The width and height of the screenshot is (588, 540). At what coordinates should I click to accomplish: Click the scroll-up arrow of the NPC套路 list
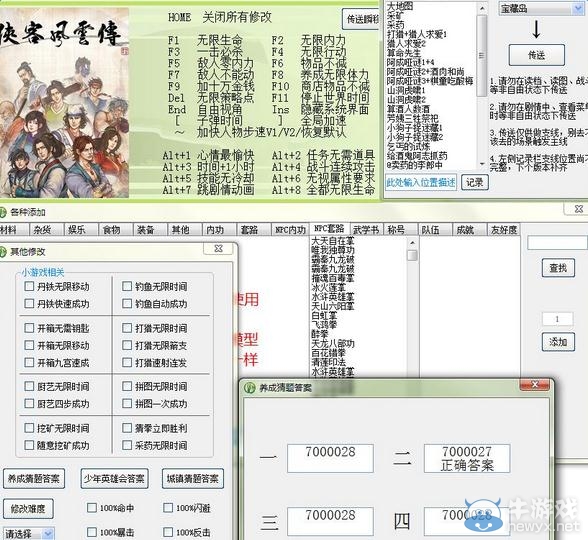pos(412,243)
